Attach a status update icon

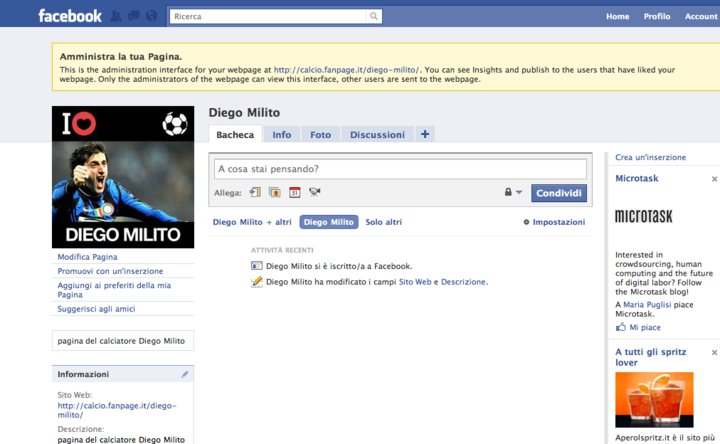coord(255,192)
